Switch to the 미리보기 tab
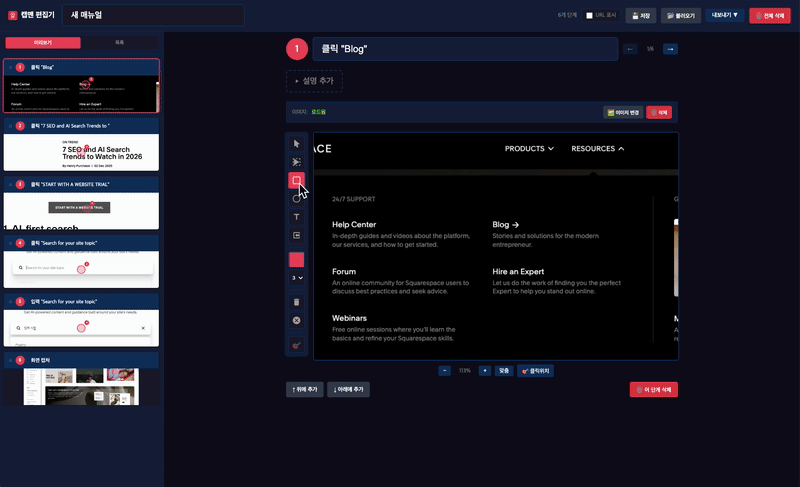 42,43
